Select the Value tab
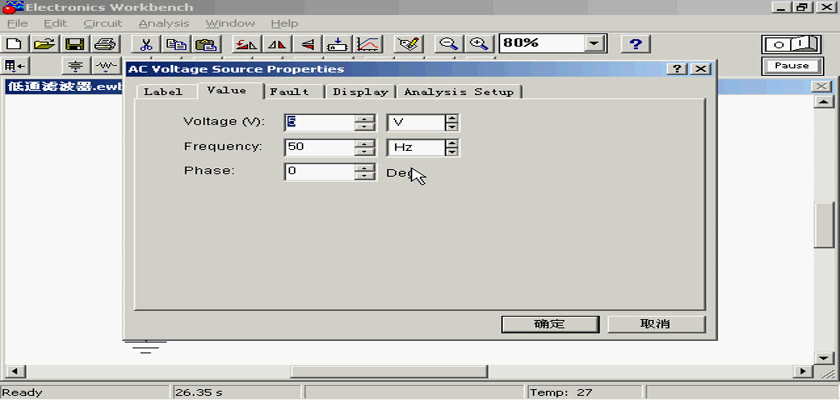 coord(227,90)
